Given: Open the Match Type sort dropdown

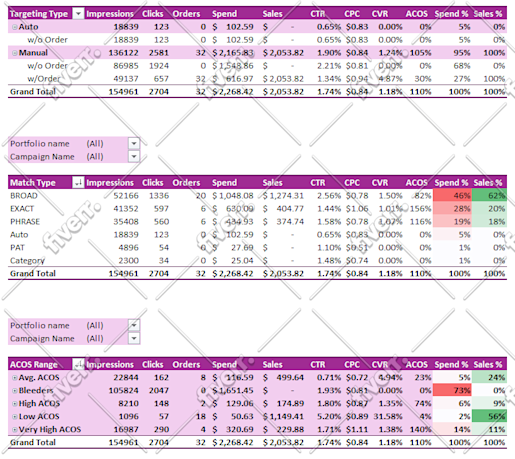Looking at the screenshot, I should 78,183.
